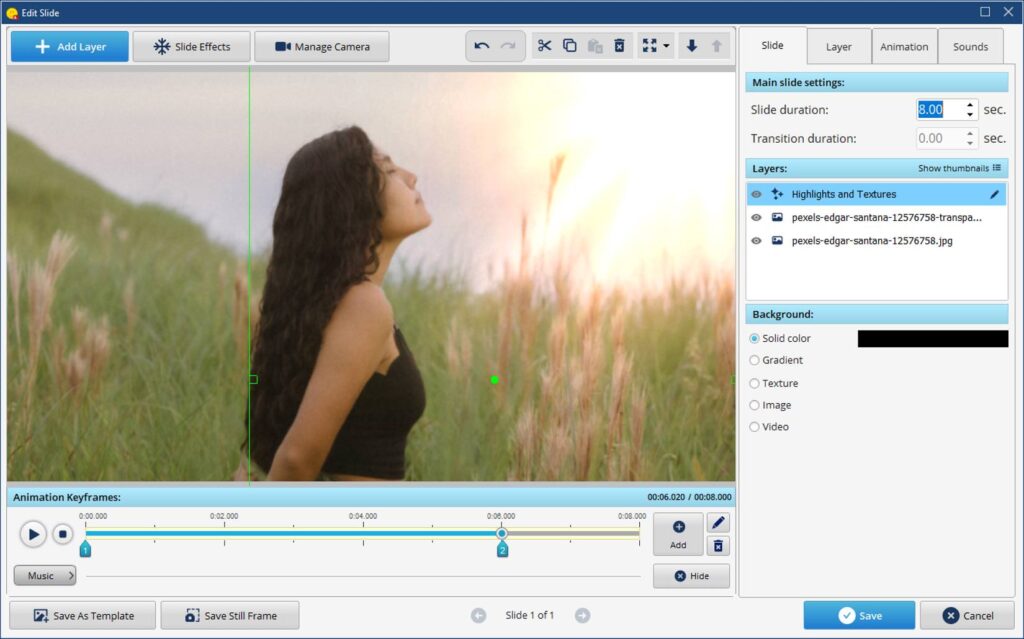This screenshot has height=639, width=1024.
Task: Click image icon of 12576758.jpg layer
Action: pyautogui.click(x=777, y=240)
